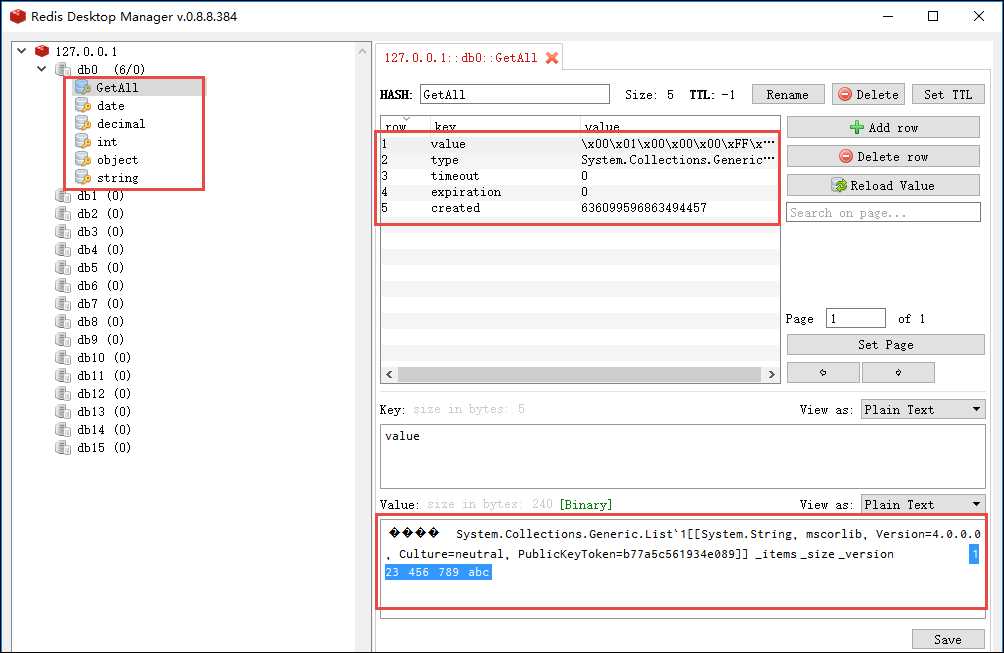Open the Value 'View as' Plain Text dropdown
Screen dimensions: 1004x653
point(923,504)
